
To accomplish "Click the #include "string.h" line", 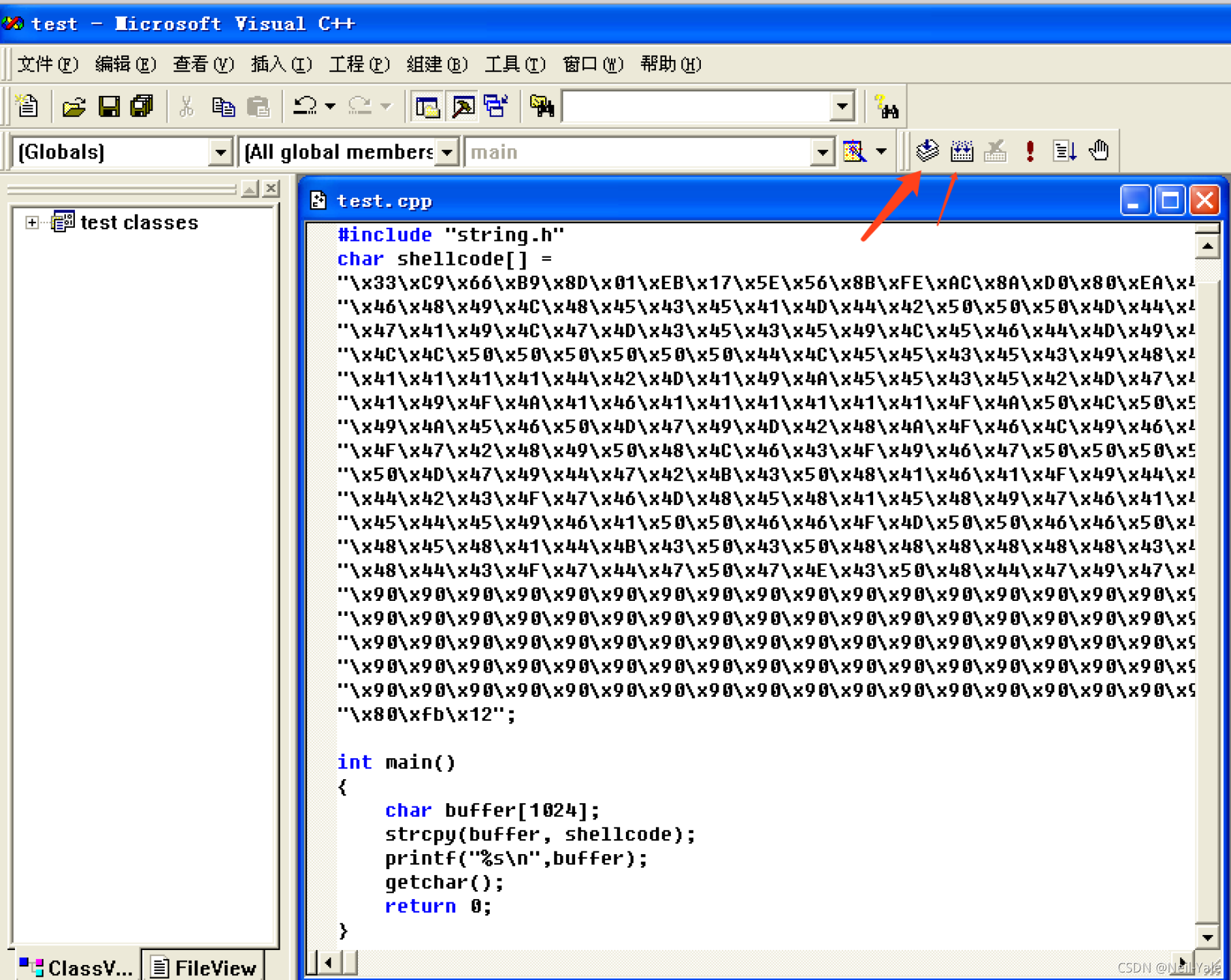I will click(x=450, y=235).
